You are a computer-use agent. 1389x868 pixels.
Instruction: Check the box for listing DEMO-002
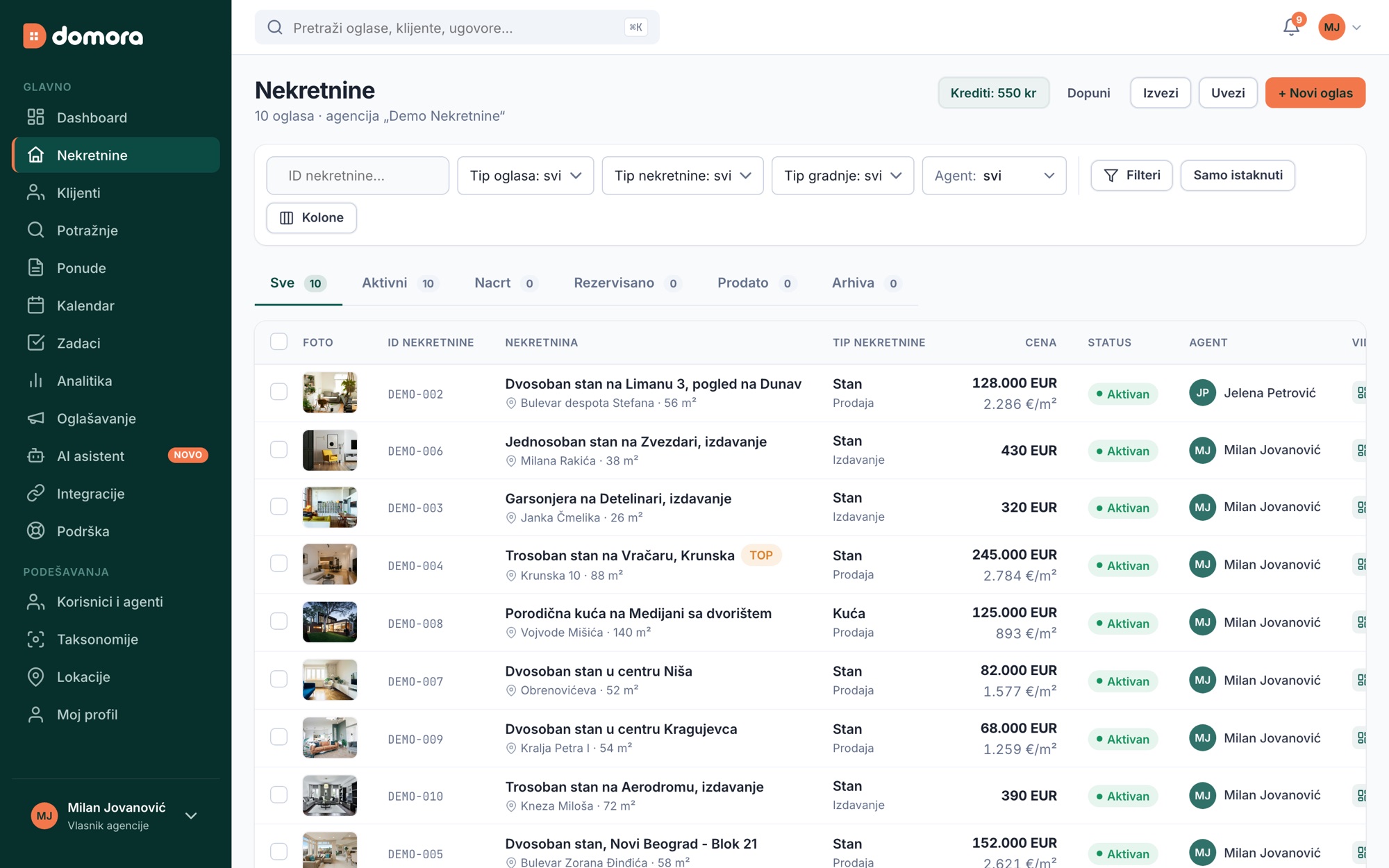pyautogui.click(x=278, y=392)
